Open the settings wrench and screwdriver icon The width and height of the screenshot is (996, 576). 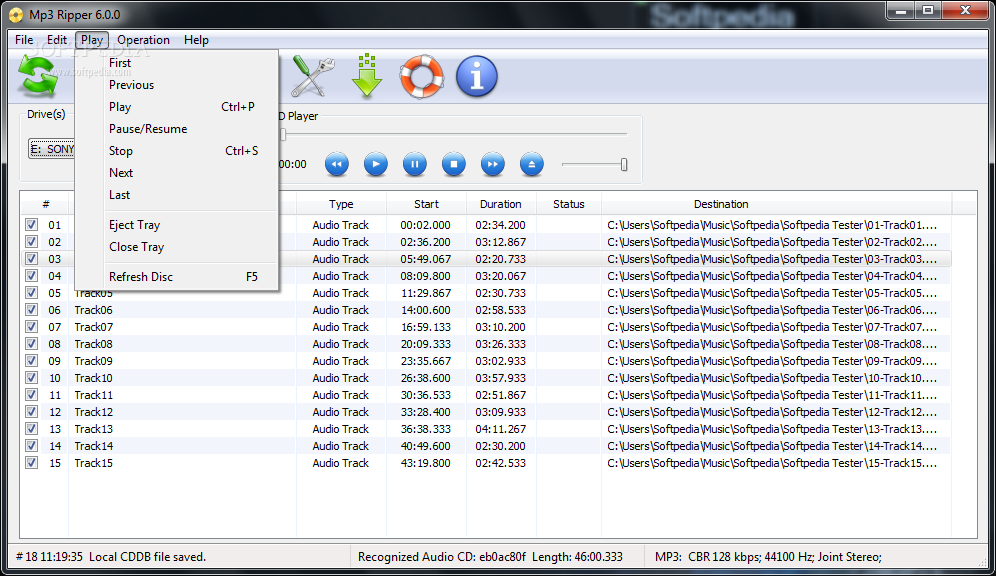coord(313,76)
